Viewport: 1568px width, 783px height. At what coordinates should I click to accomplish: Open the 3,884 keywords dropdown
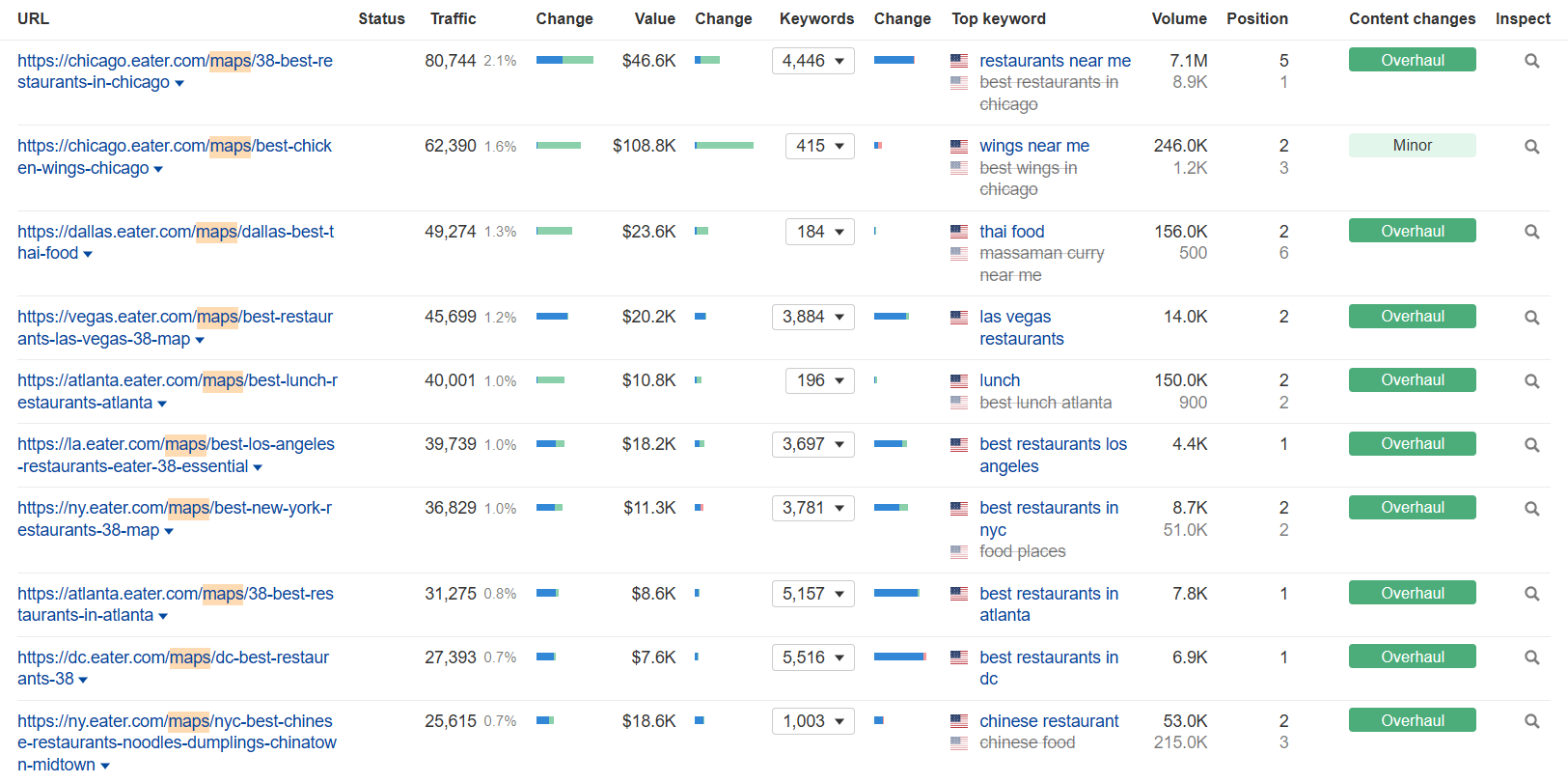pos(813,317)
